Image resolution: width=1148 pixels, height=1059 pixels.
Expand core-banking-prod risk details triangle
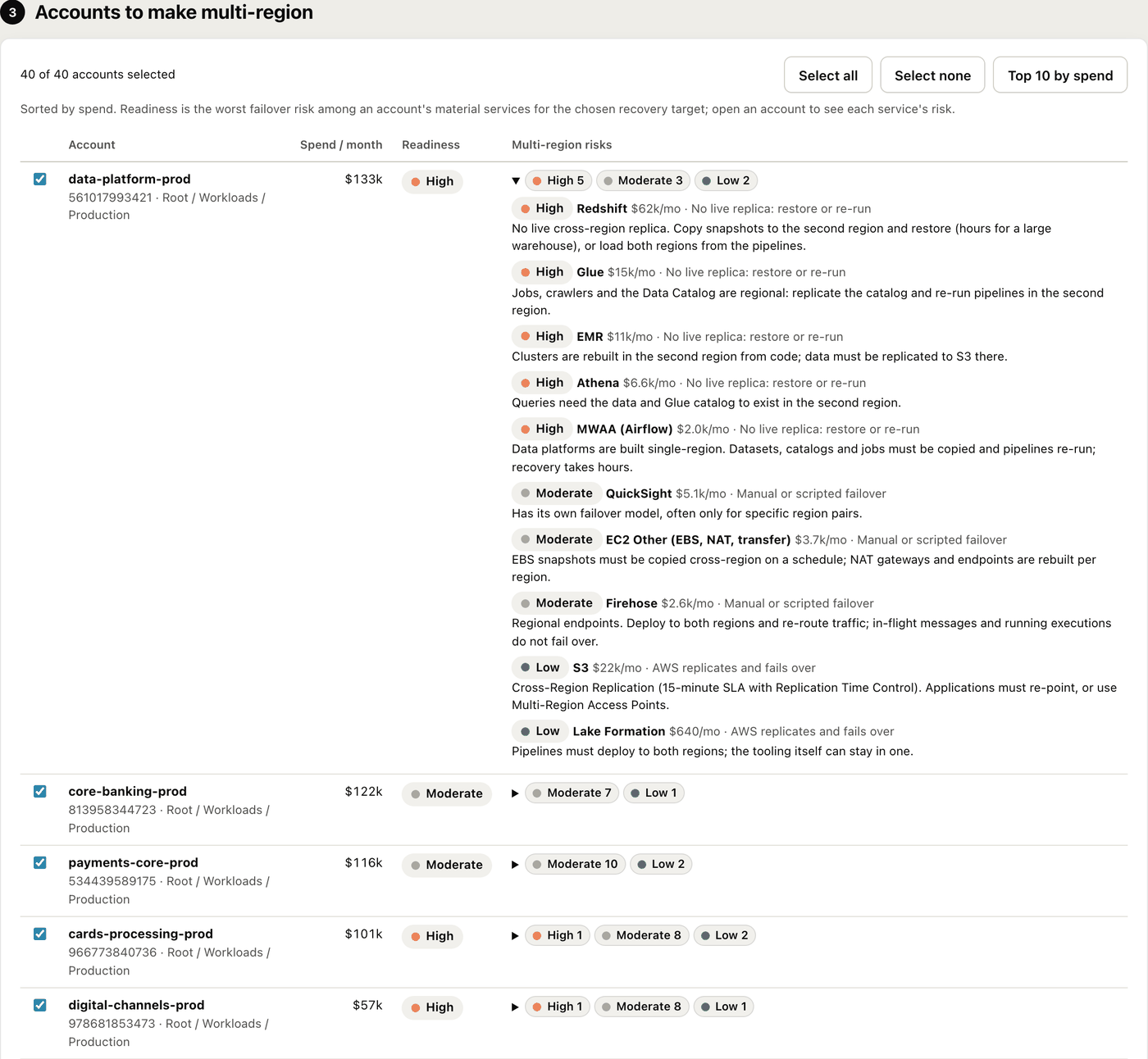[515, 793]
